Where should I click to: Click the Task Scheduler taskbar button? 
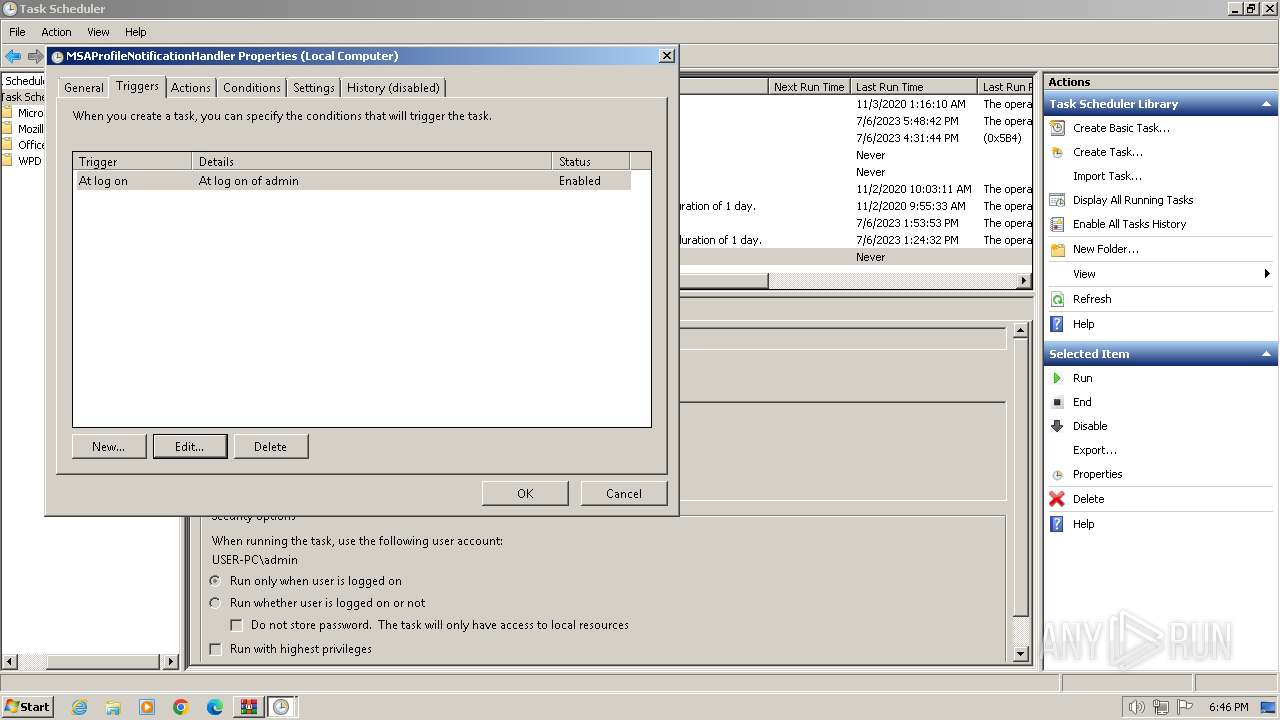[x=281, y=707]
